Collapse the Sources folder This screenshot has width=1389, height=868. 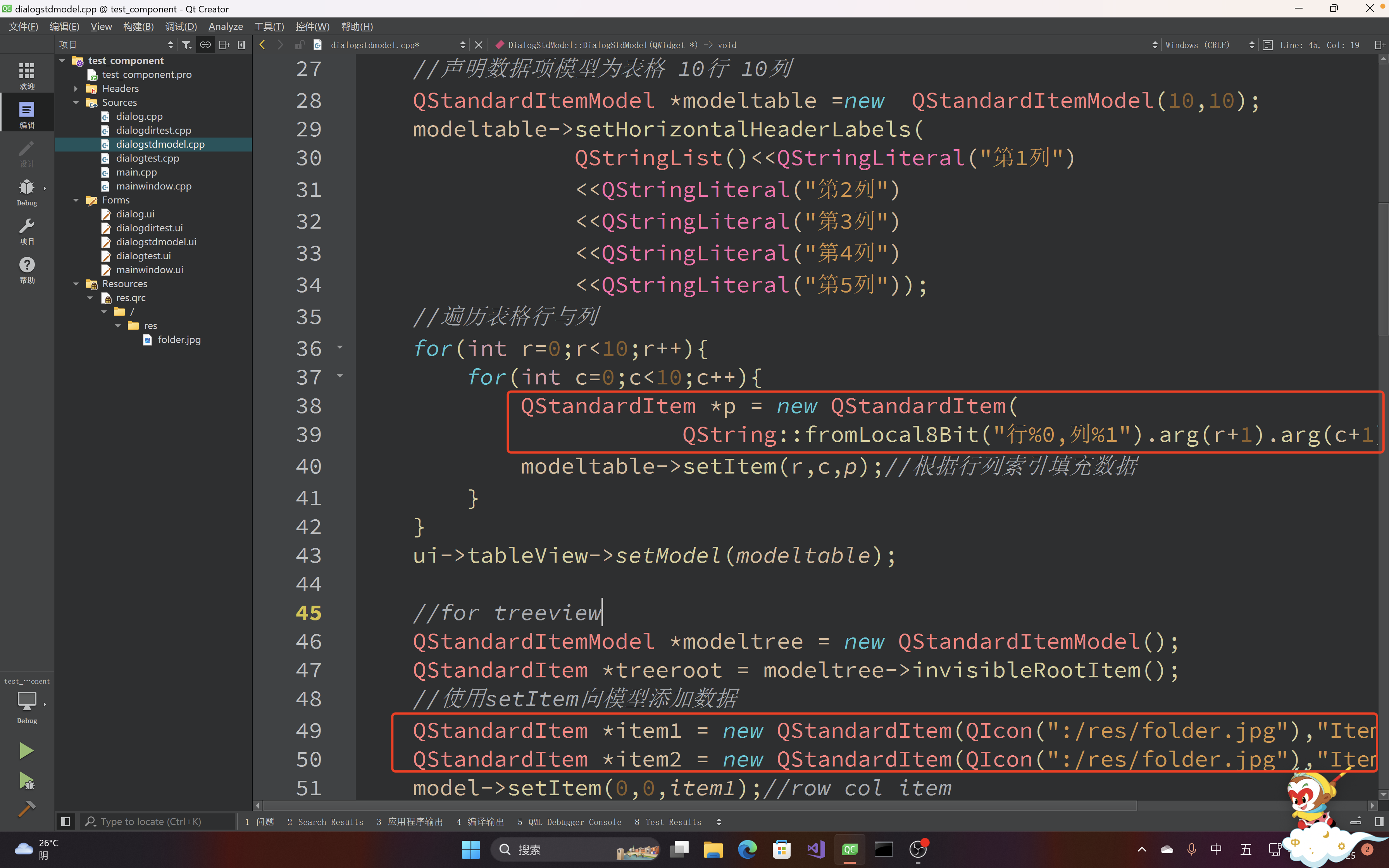pyautogui.click(x=76, y=102)
